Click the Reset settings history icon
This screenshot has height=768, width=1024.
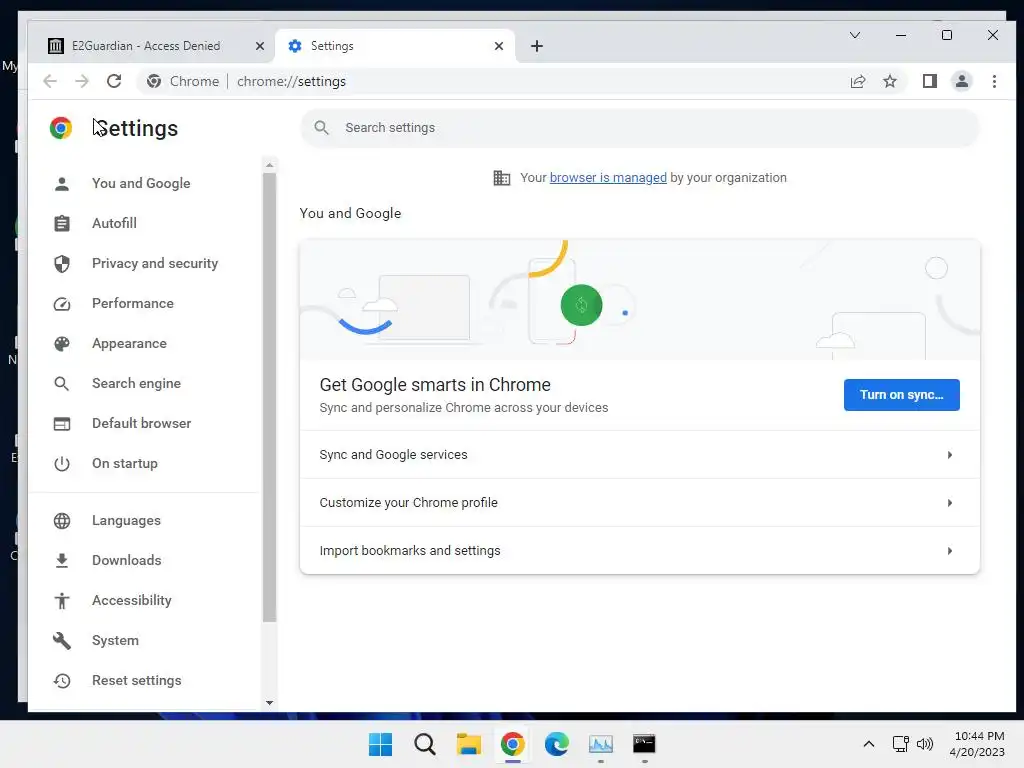click(62, 680)
